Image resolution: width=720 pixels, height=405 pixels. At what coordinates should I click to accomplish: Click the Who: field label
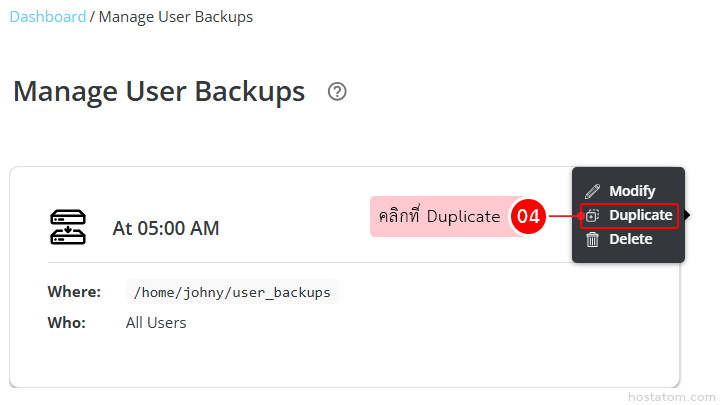tap(67, 322)
